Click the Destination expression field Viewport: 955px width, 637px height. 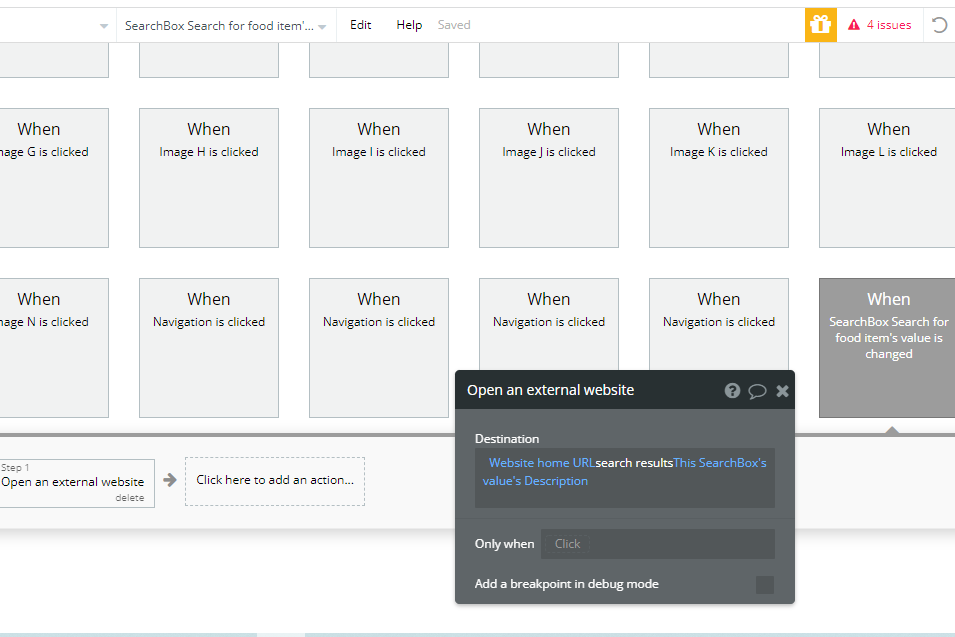625,478
